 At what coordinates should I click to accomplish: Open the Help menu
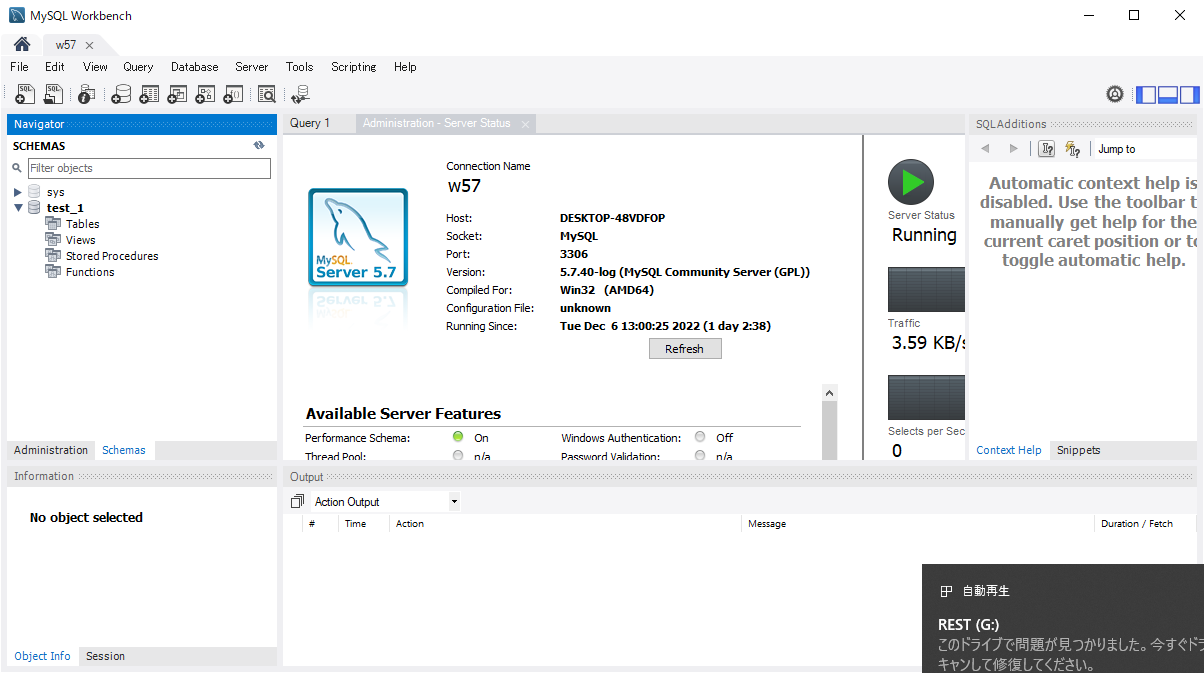[x=405, y=67]
